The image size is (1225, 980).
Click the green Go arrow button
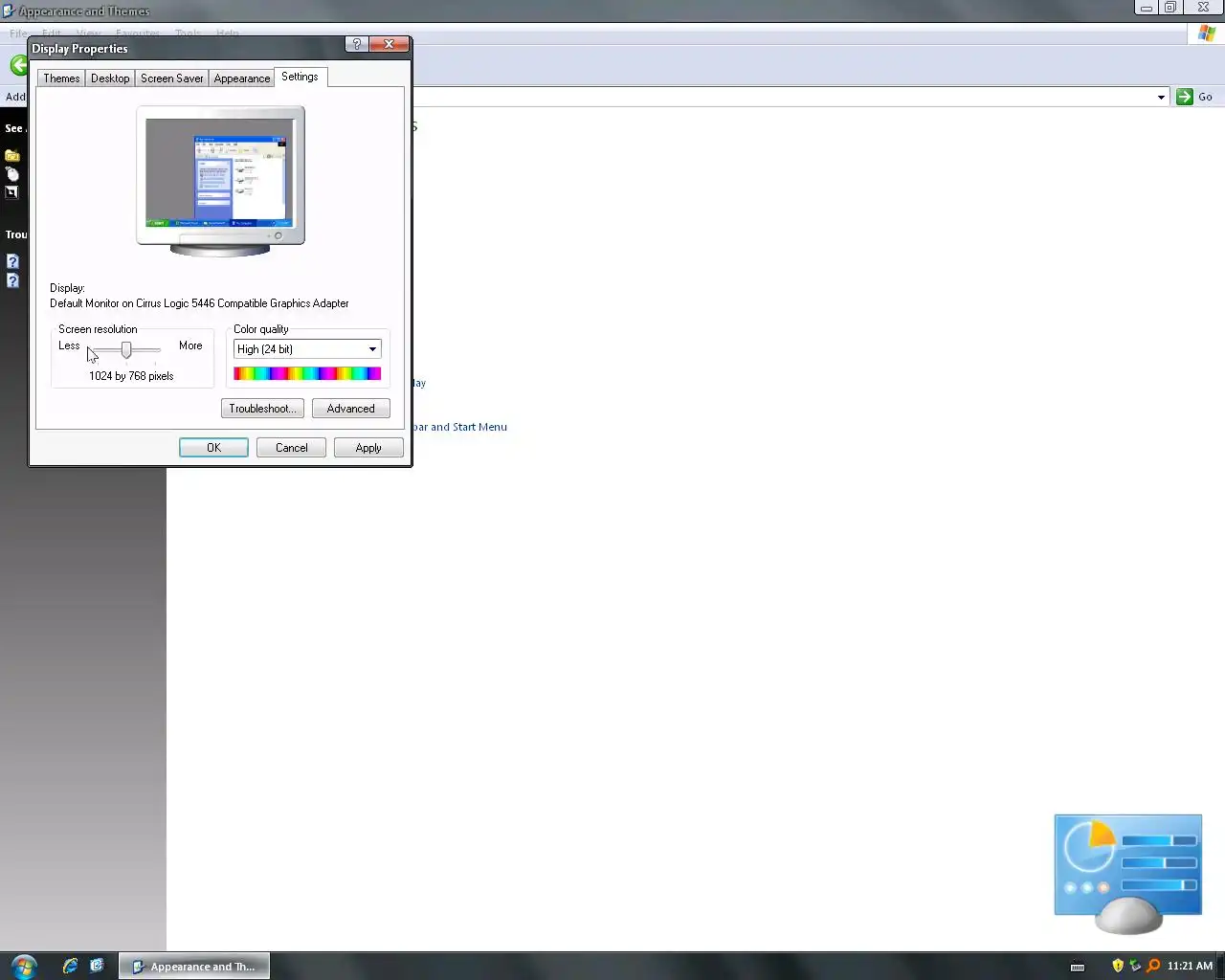[1185, 97]
